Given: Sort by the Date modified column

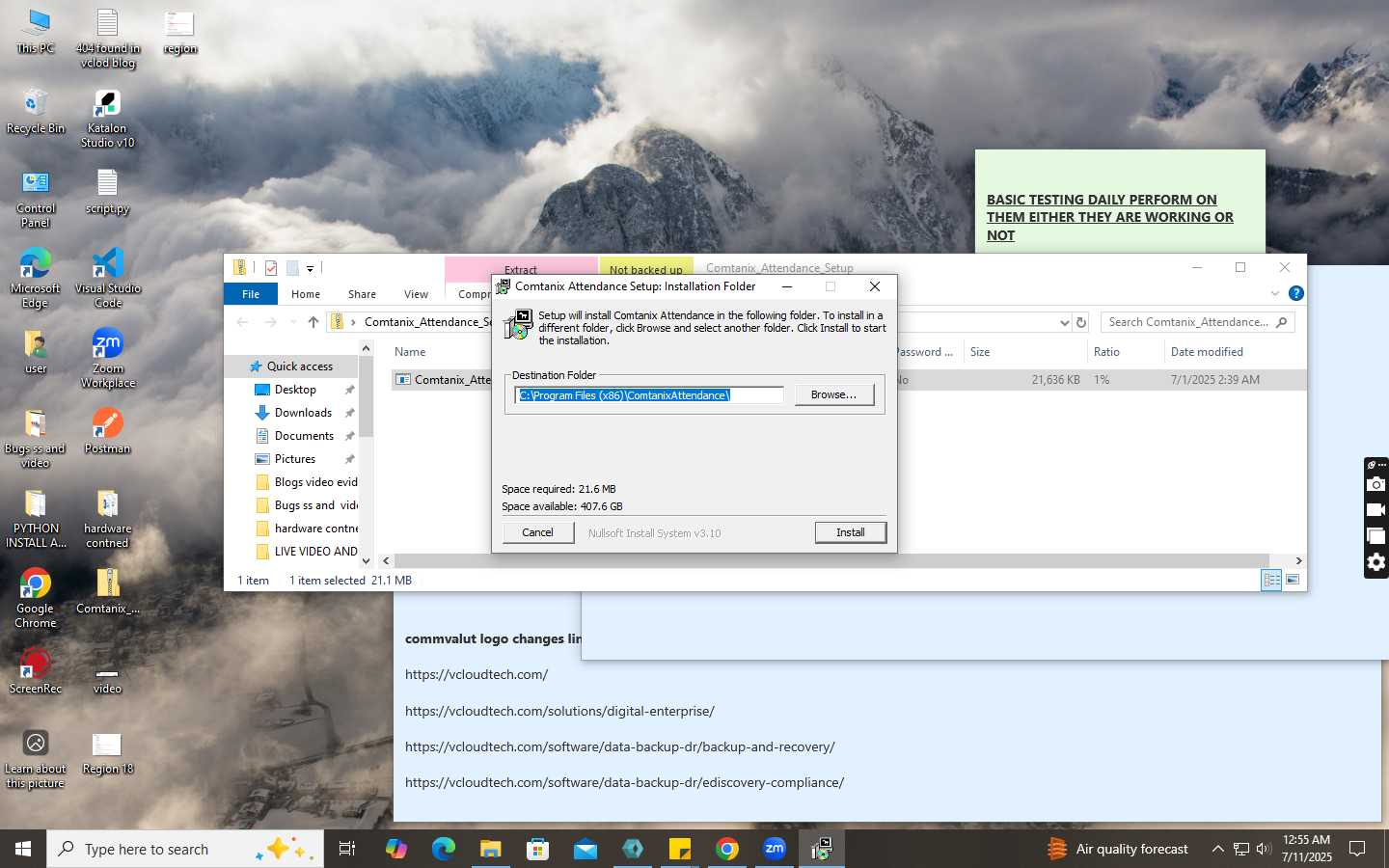Looking at the screenshot, I should [x=1207, y=352].
